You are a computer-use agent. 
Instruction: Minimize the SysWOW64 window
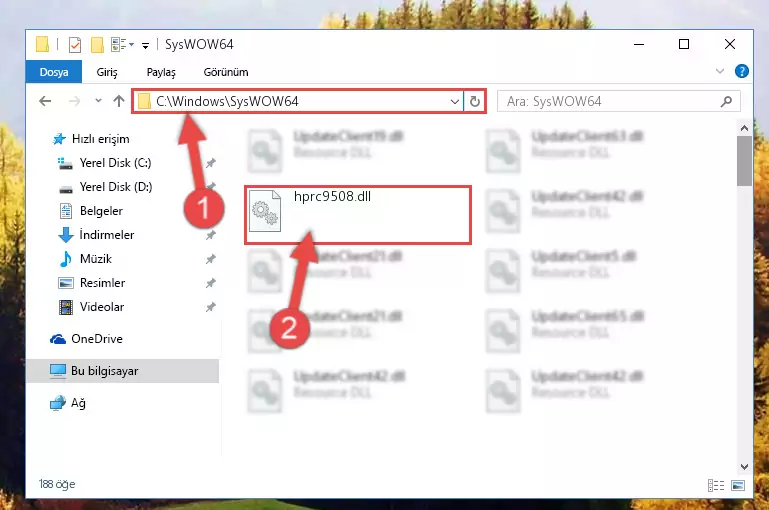639,44
